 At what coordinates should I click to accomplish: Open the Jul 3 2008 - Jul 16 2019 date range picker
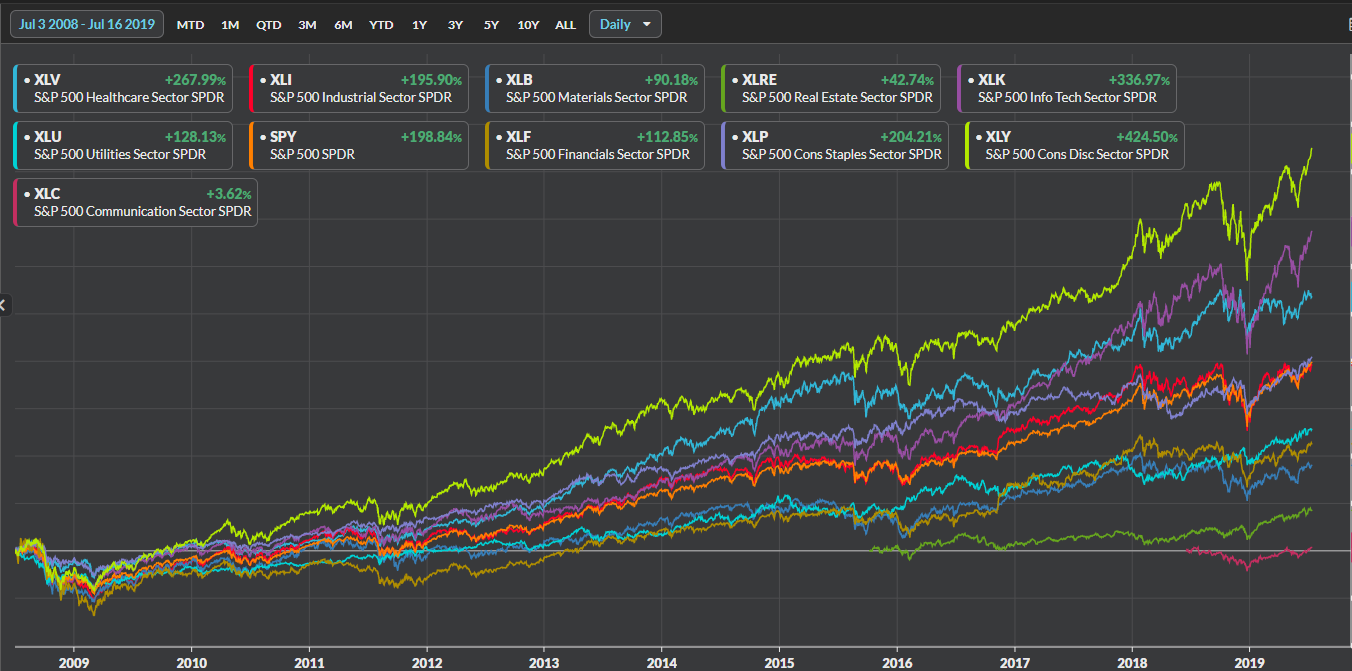click(x=87, y=24)
